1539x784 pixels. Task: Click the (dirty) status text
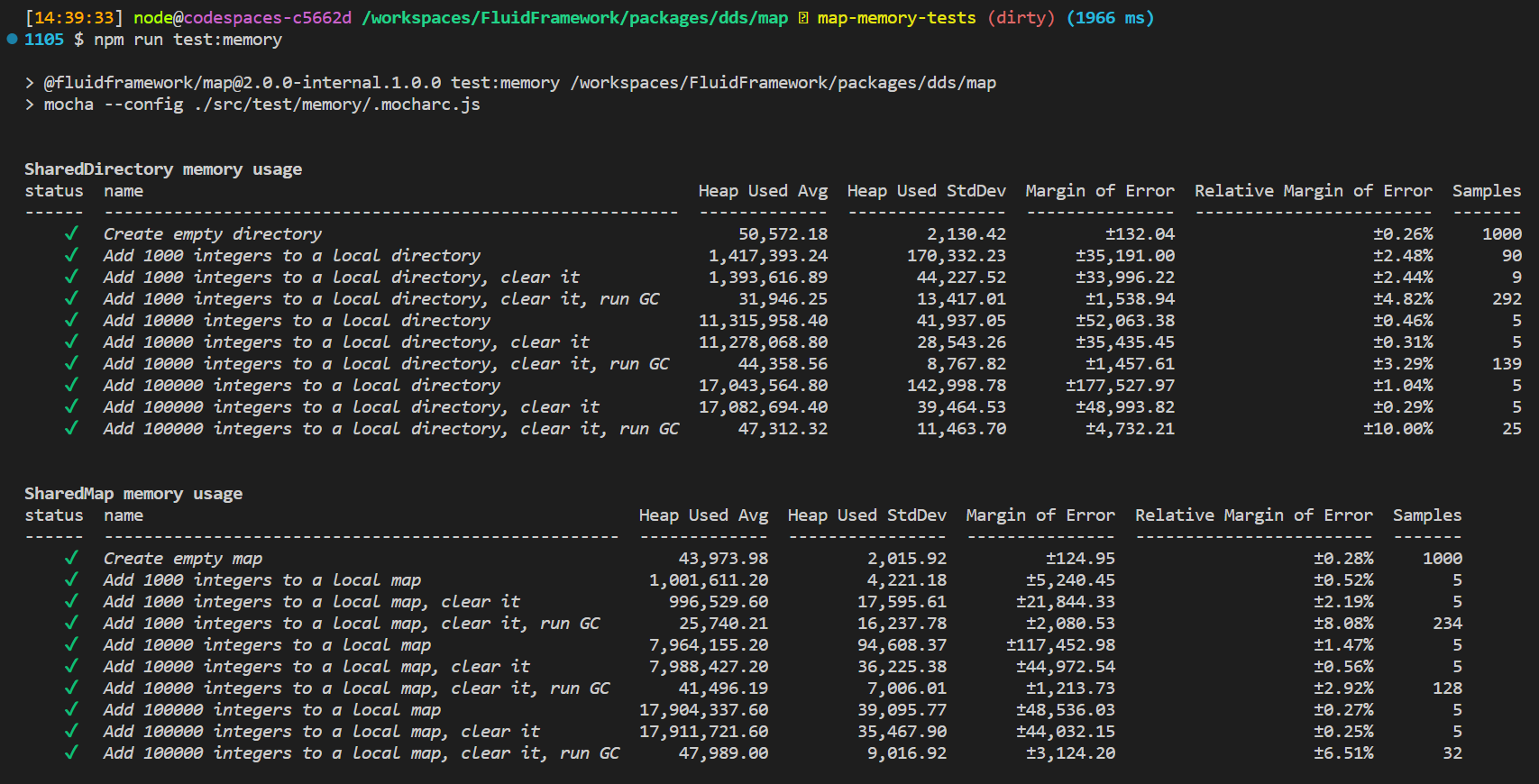[1021, 18]
